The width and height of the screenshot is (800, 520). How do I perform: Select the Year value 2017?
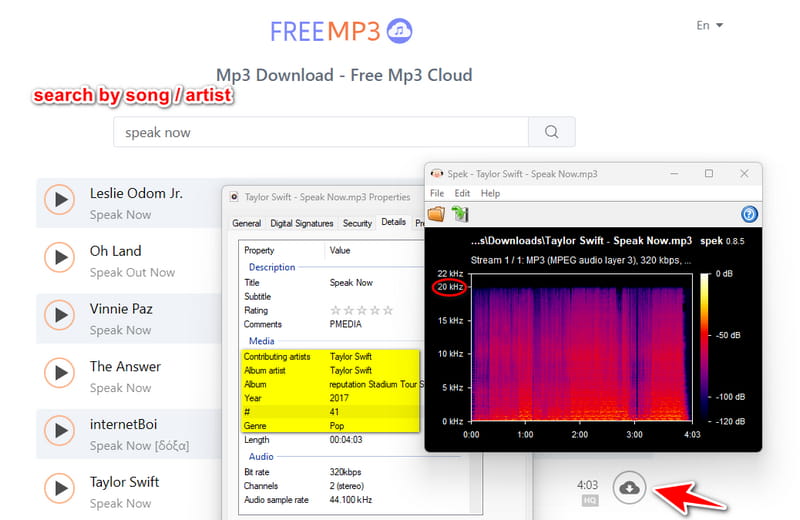coord(339,398)
